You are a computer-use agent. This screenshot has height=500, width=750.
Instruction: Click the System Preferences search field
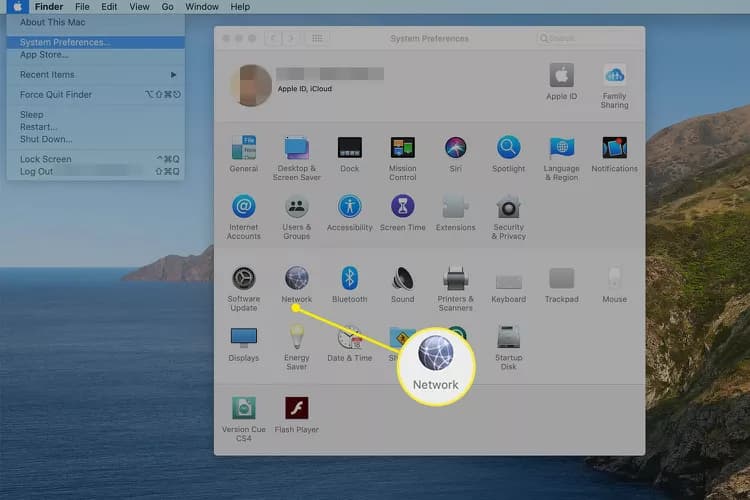point(586,38)
